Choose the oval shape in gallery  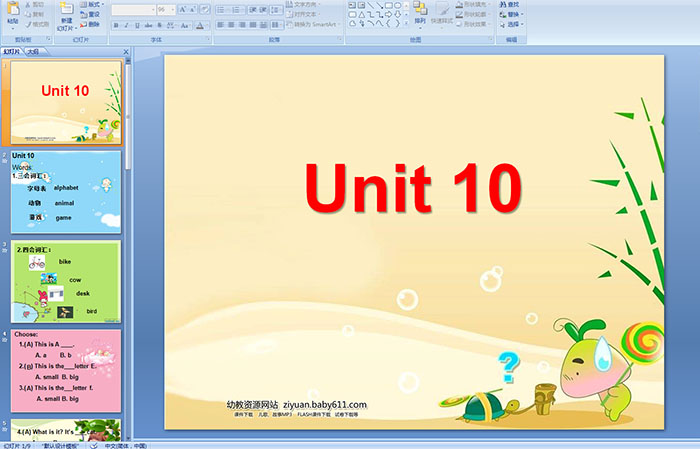tap(397, 5)
